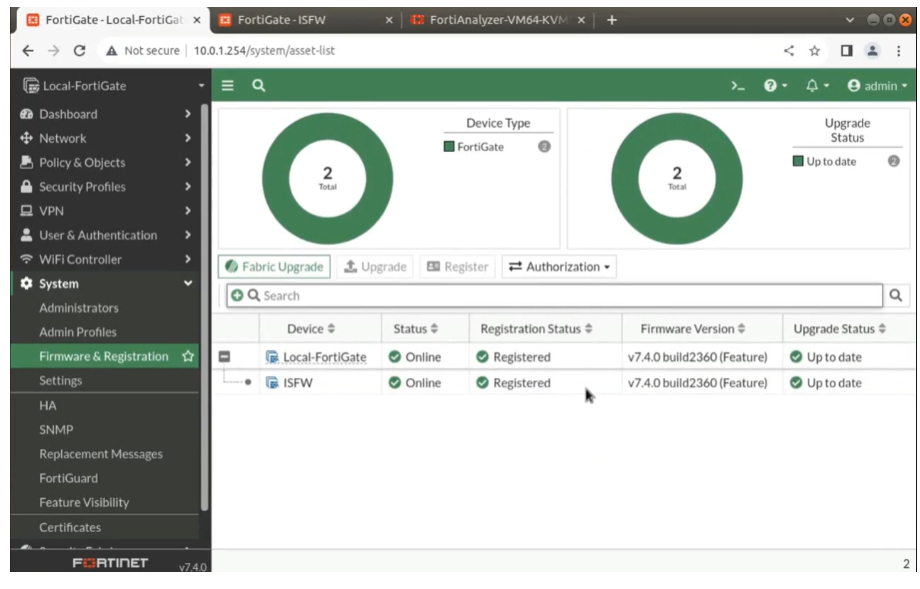920x589 pixels.
Task: Click the add filter plus icon in search
Action: pos(237,295)
